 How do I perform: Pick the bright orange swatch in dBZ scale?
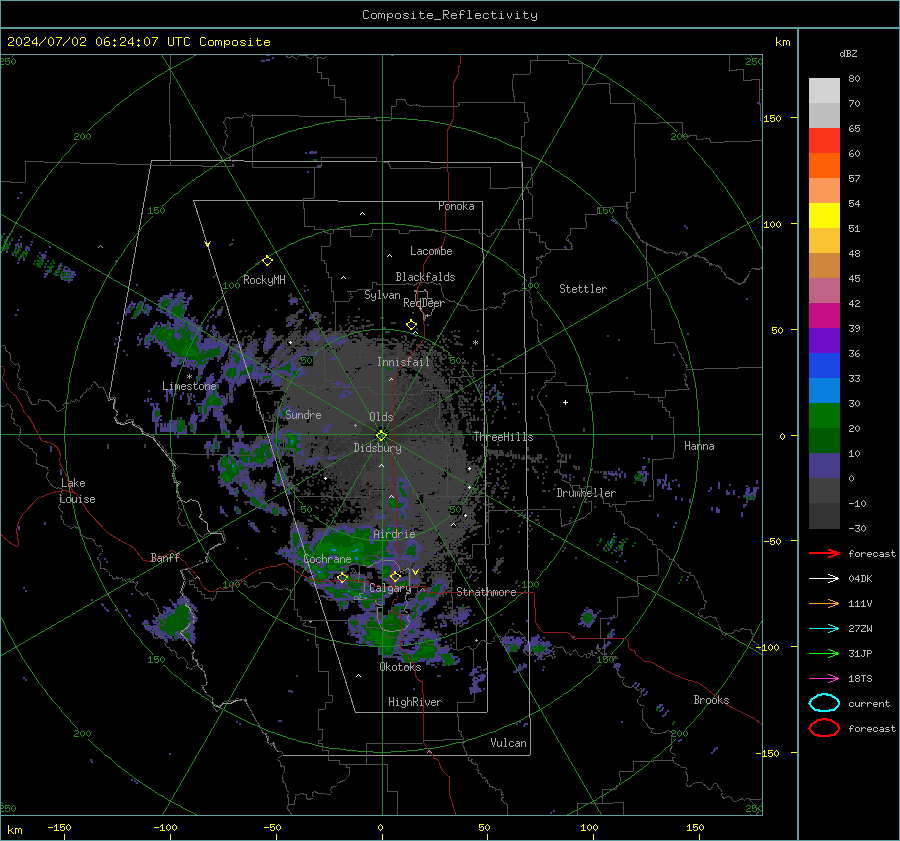point(824,166)
